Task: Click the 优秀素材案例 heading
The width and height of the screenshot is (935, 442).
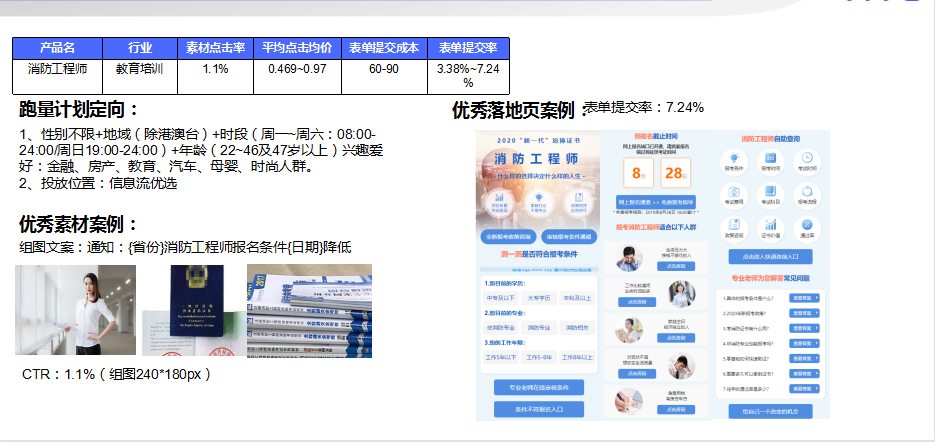Action: tap(78, 225)
